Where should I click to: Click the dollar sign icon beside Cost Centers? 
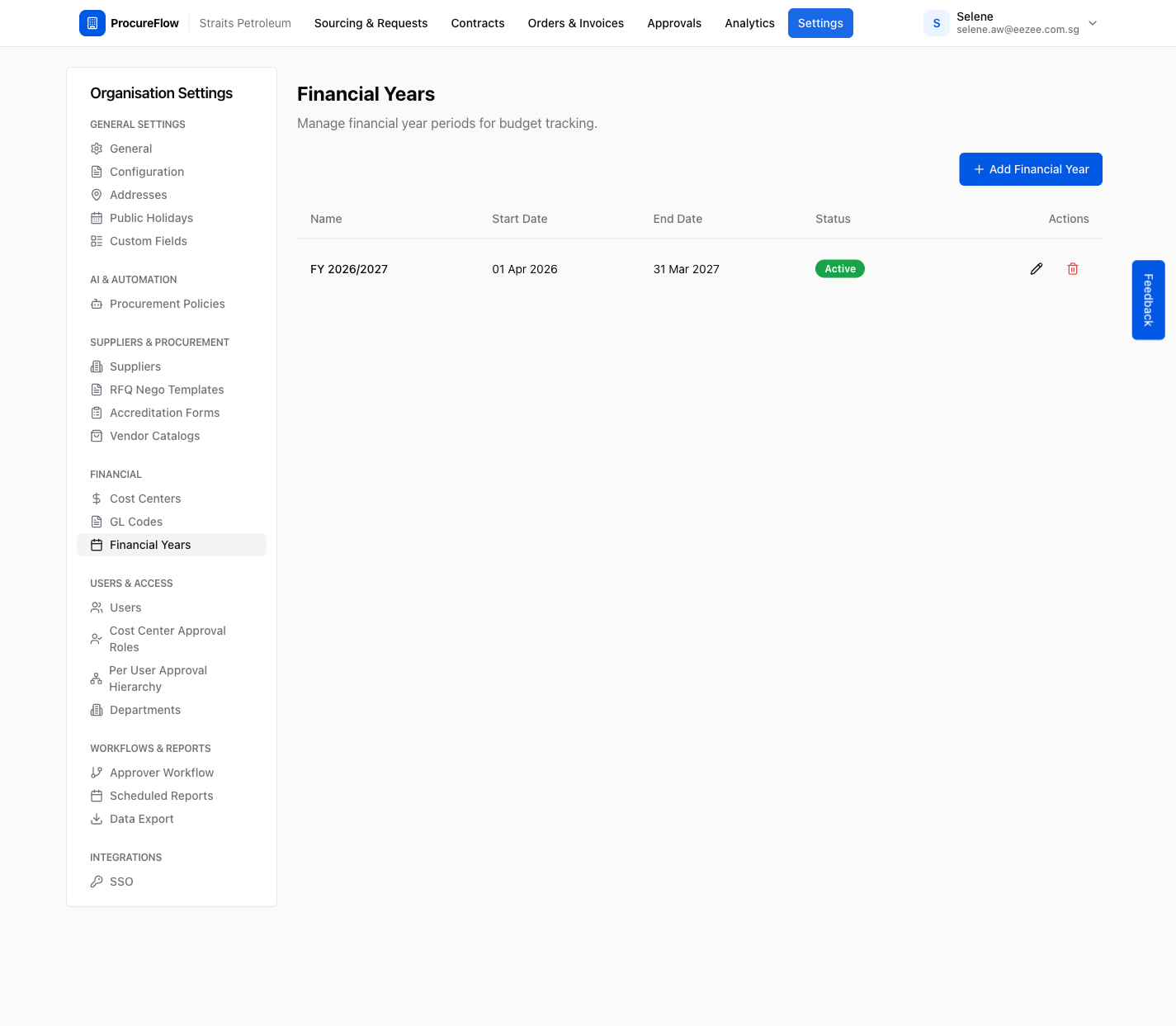pos(97,499)
